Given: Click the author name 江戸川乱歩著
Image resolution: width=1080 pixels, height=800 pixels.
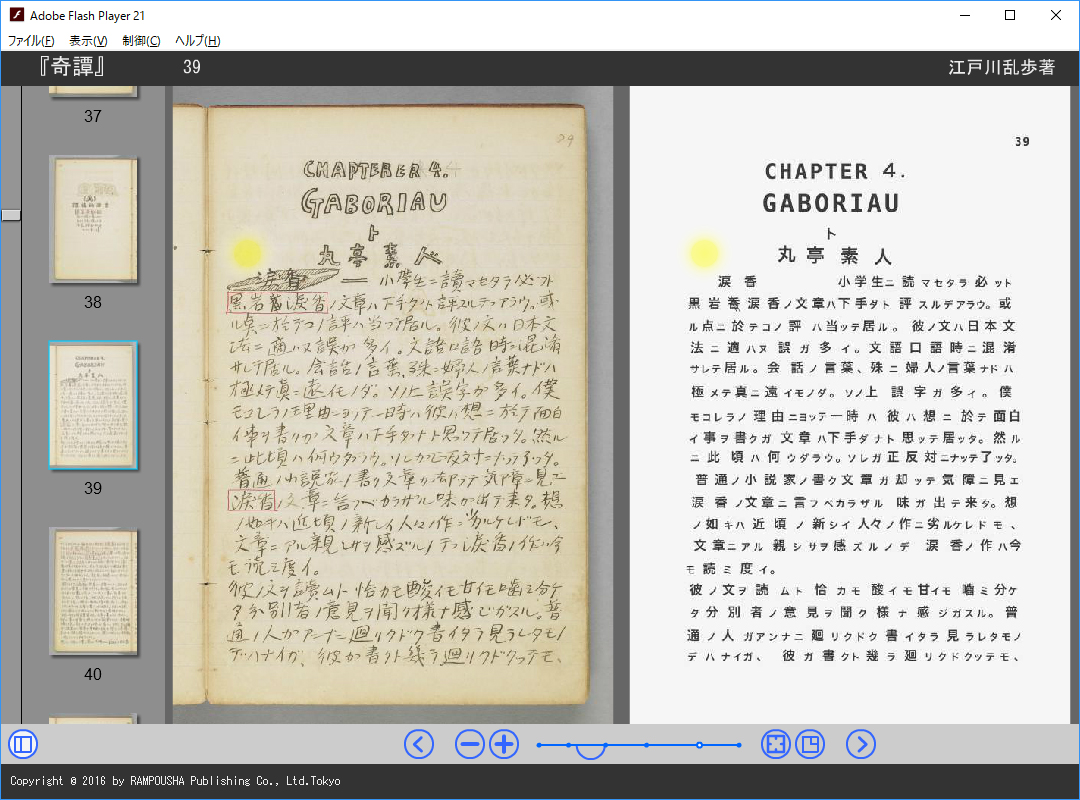Looking at the screenshot, I should (x=1001, y=67).
